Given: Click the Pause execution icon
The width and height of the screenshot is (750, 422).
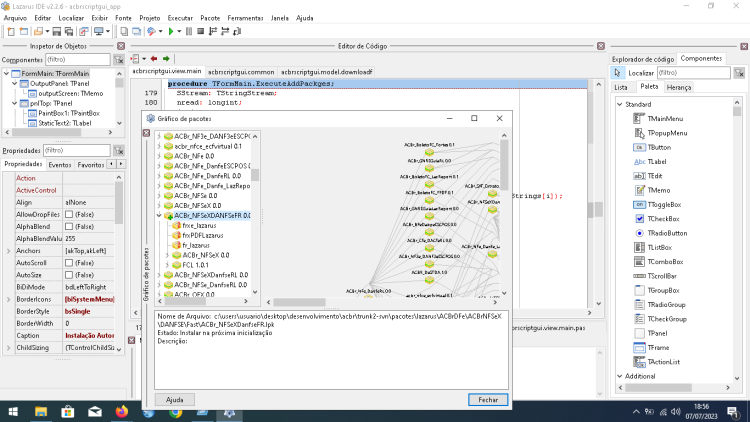Looking at the screenshot, I should 189,32.
